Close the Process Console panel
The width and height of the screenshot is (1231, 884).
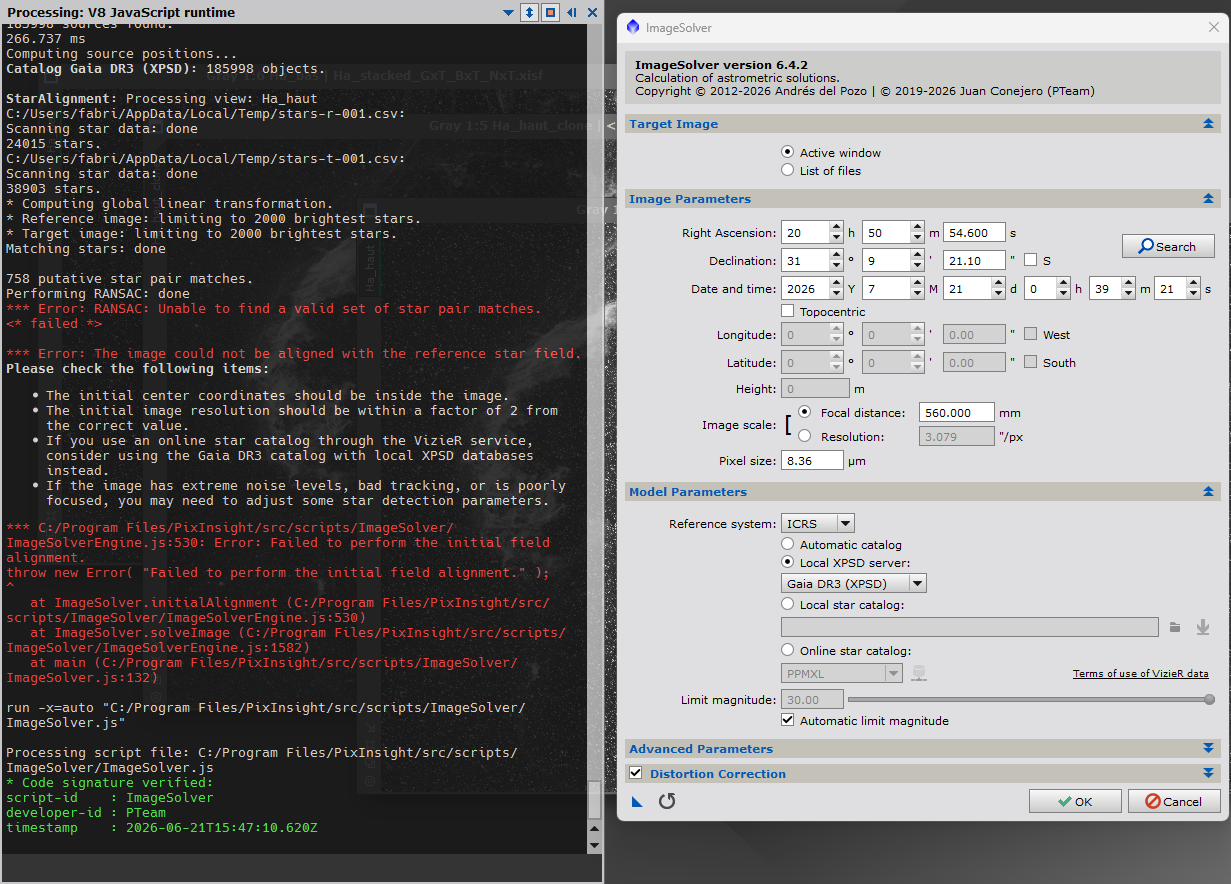[x=592, y=12]
